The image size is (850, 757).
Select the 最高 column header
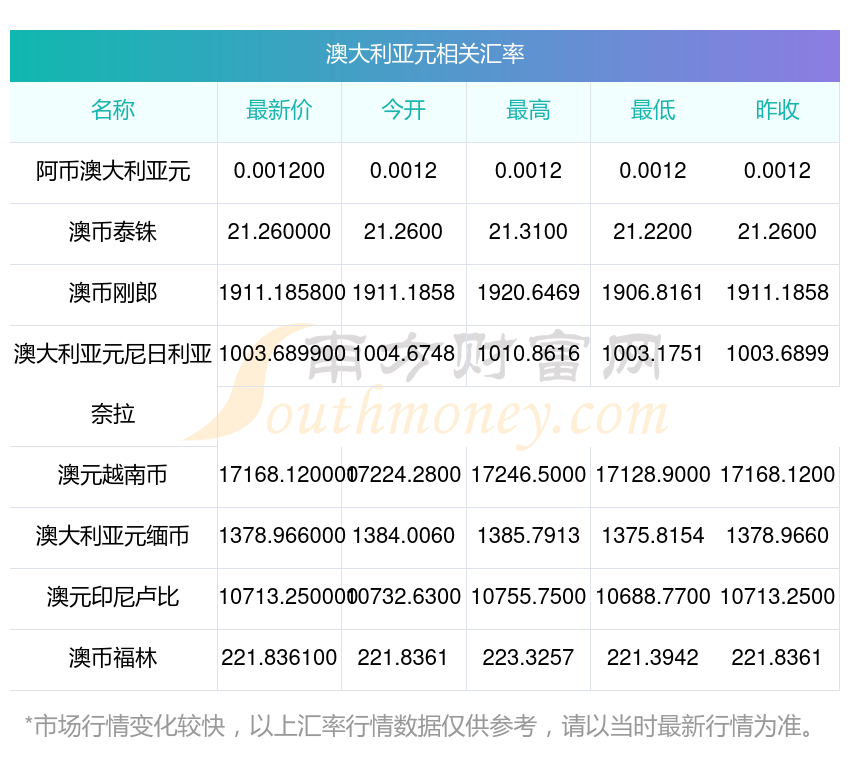(x=528, y=110)
